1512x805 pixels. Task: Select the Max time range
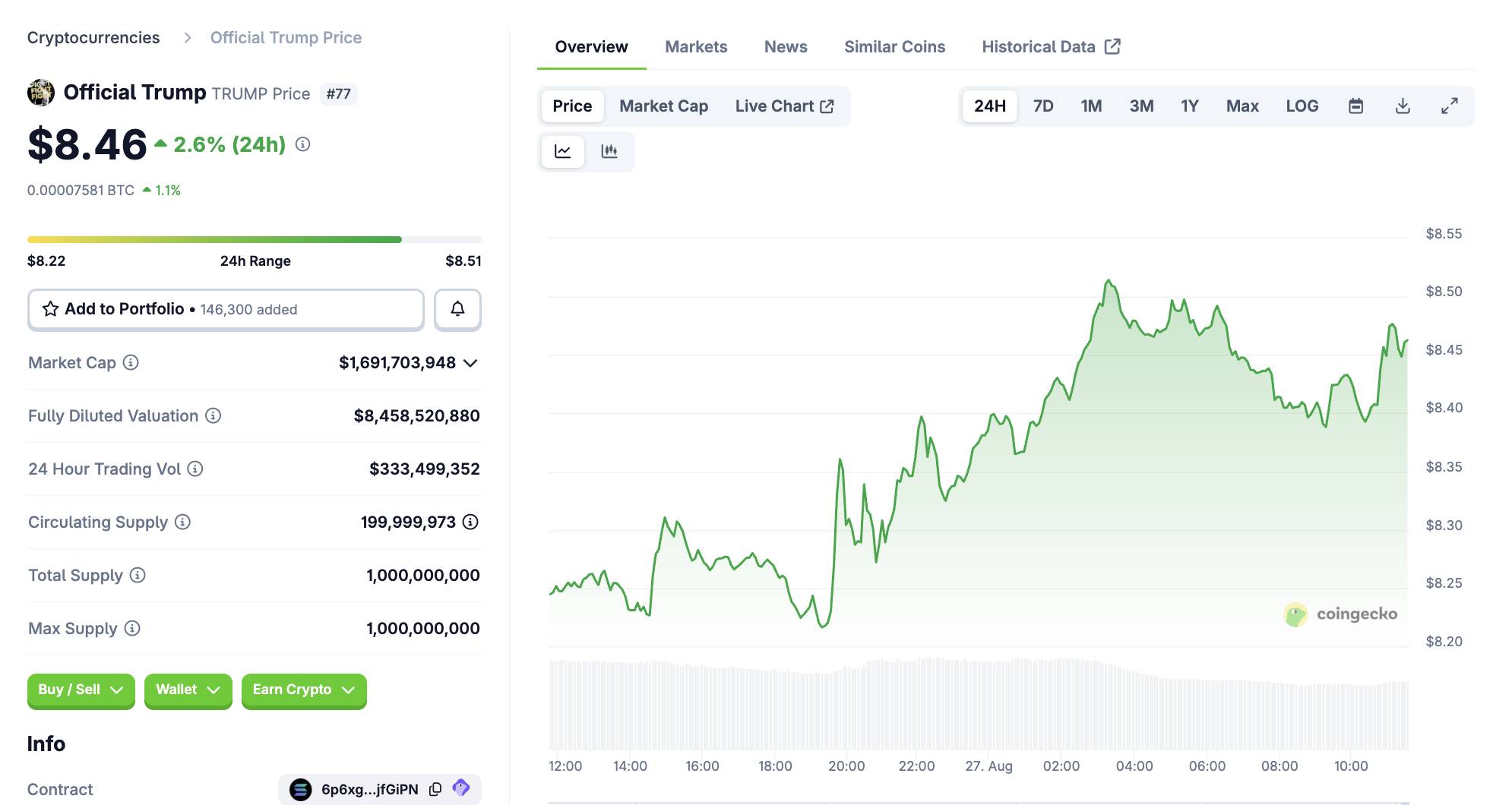(x=1242, y=106)
